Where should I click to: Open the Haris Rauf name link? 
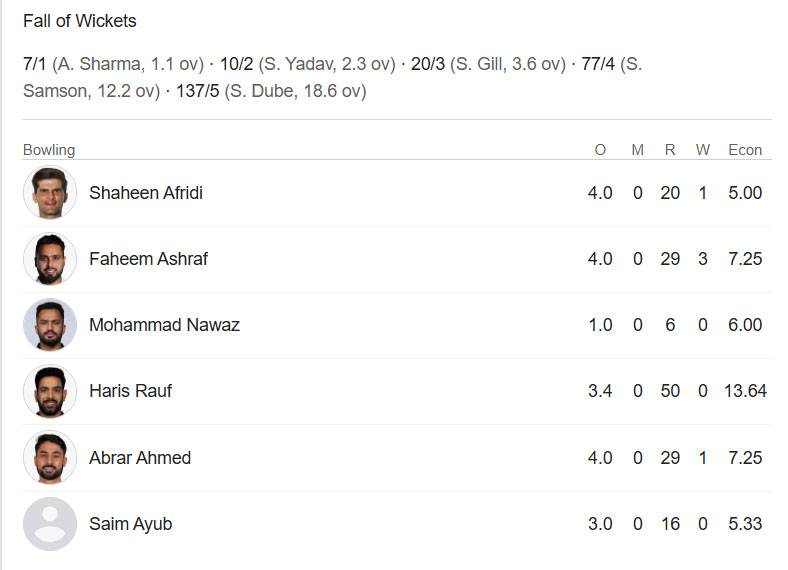tap(131, 391)
